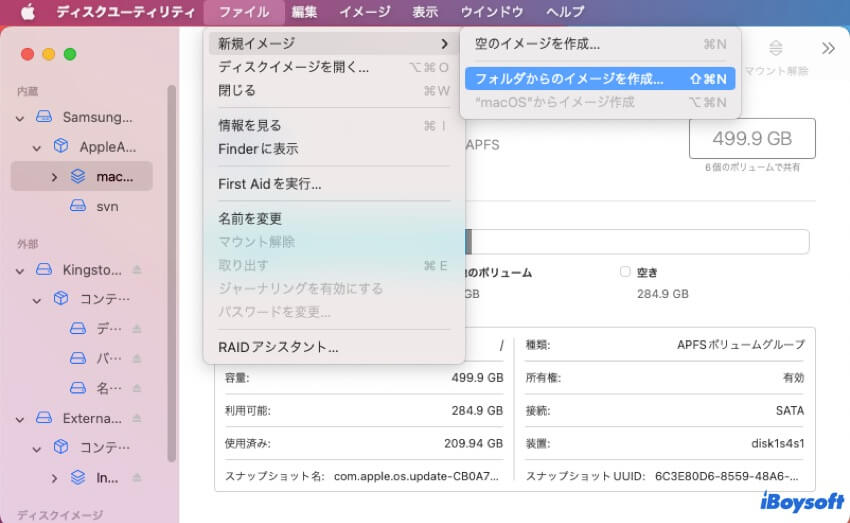Click the sidebar vertical scrollbar
Image resolution: width=850 pixels, height=523 pixels.
(x=171, y=274)
